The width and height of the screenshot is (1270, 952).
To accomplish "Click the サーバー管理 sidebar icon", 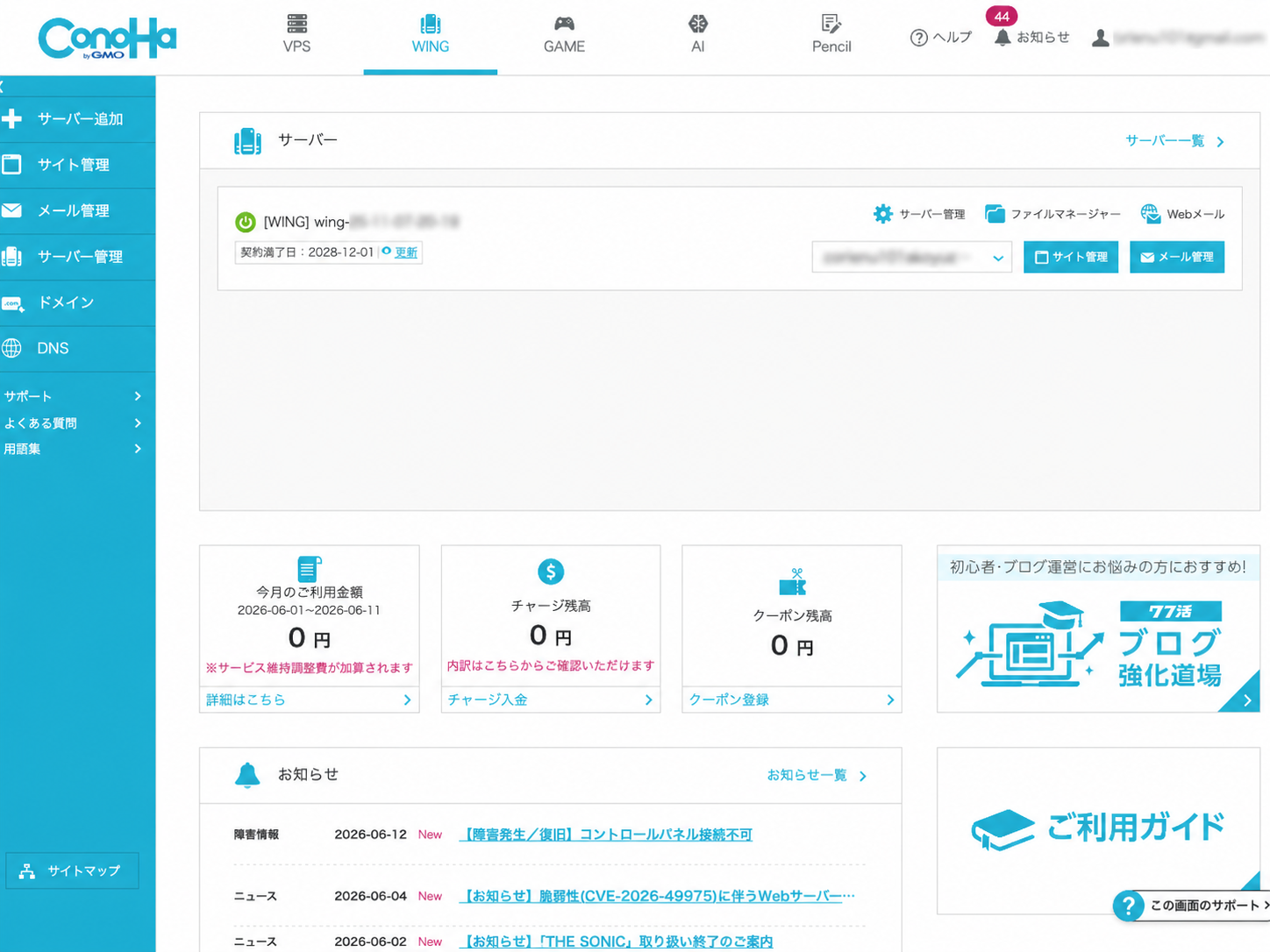I will click(x=11, y=256).
